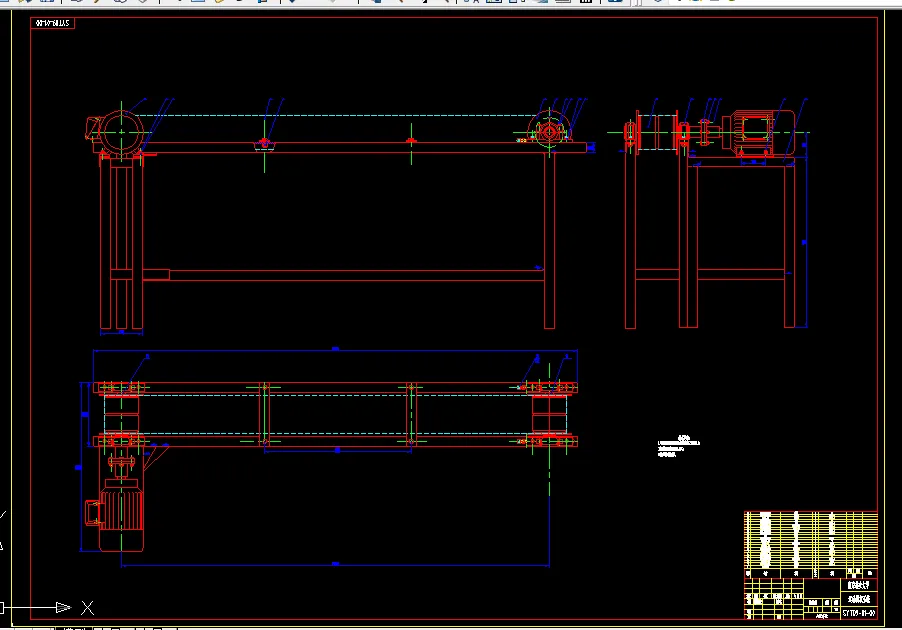The image size is (902, 630).
Task: Select the label box at drawing's top-left corner
Action: pos(52,23)
